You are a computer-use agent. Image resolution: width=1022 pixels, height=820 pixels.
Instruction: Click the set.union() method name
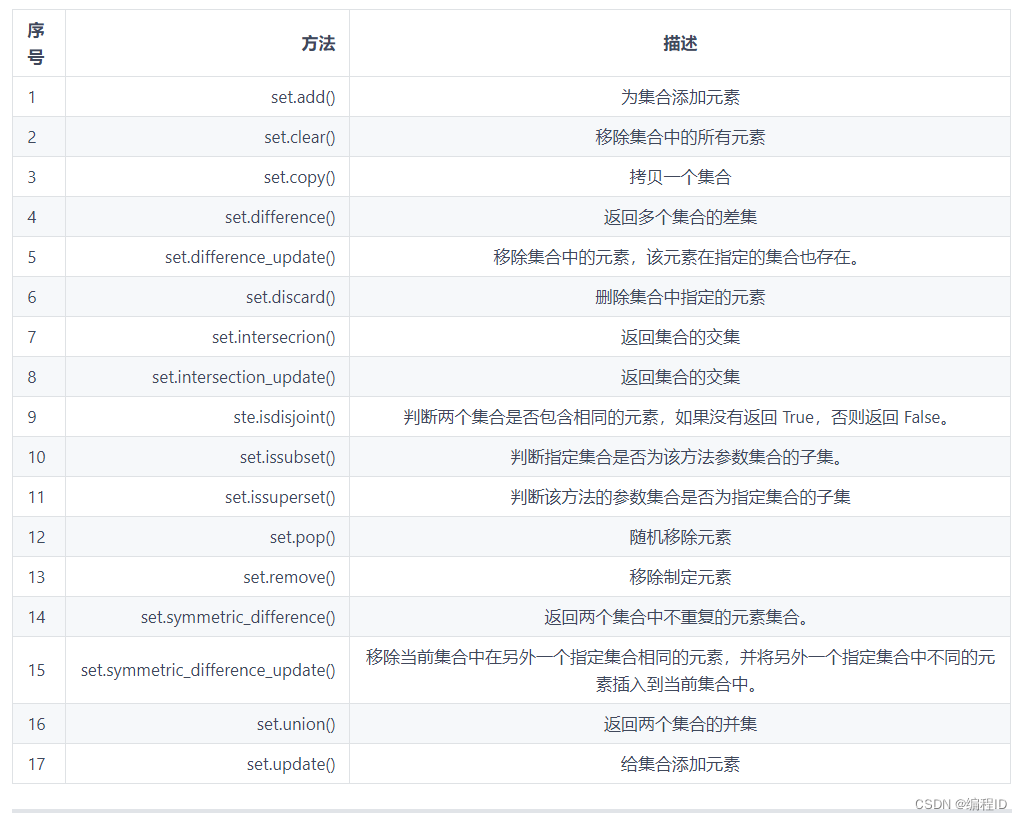[x=296, y=723]
